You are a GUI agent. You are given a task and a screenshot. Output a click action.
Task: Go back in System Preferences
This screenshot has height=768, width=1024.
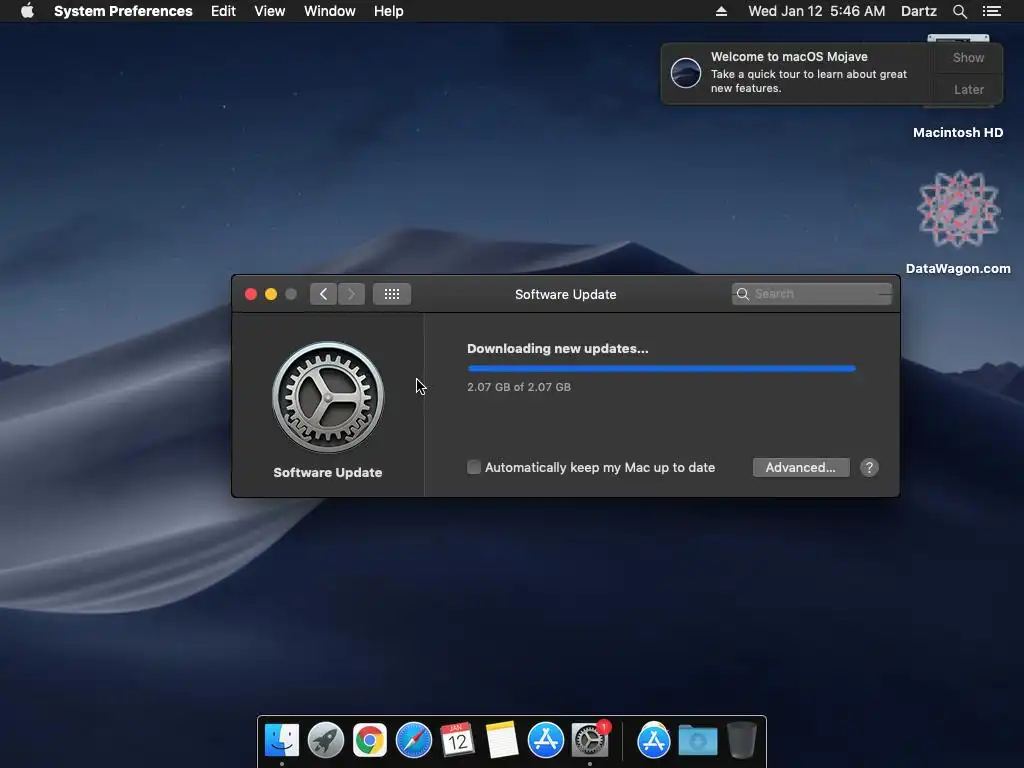[x=323, y=294]
